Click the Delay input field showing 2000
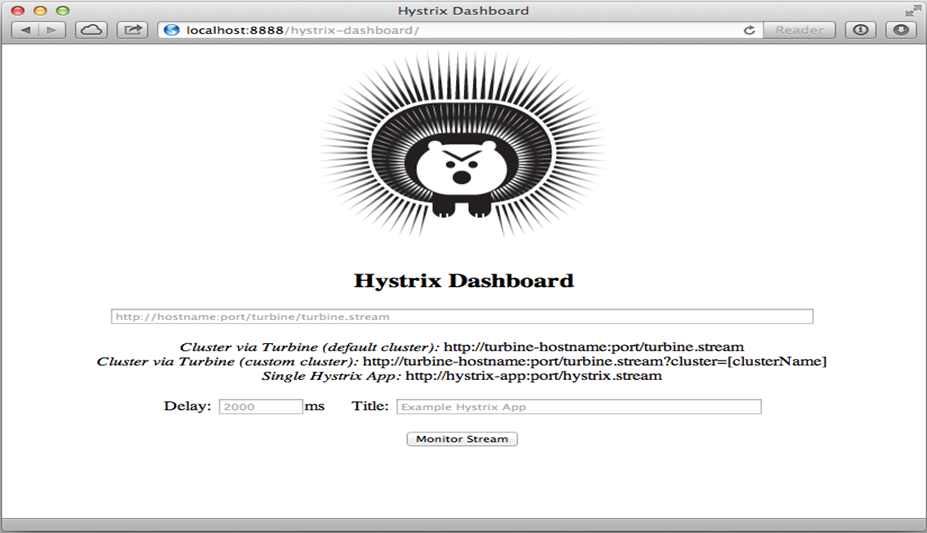Viewport: 927px width, 533px height. (261, 407)
